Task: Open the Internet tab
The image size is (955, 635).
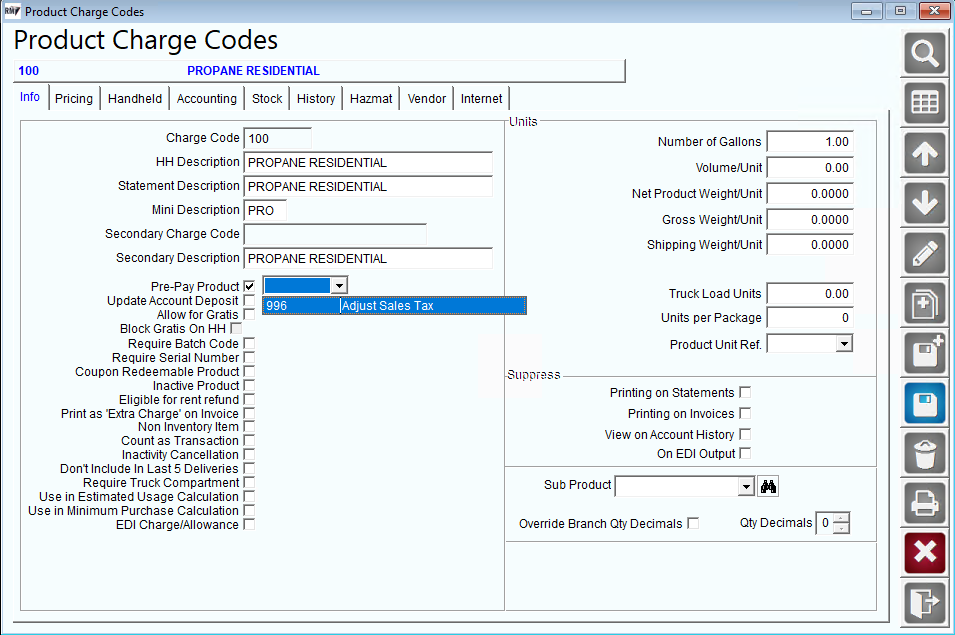Action: (481, 99)
